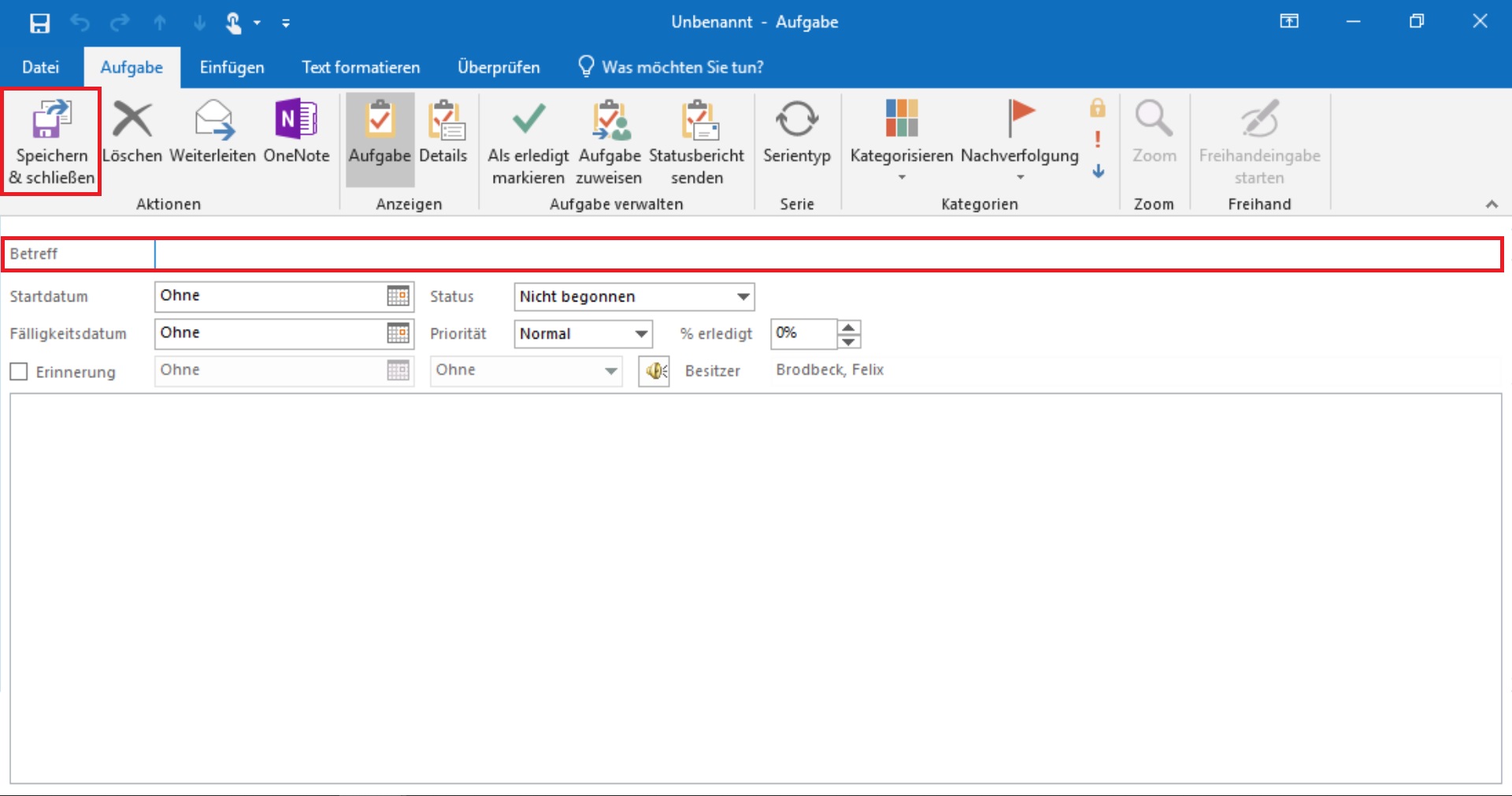Set high importance with red exclamation
The height and width of the screenshot is (796, 1512).
1098,139
